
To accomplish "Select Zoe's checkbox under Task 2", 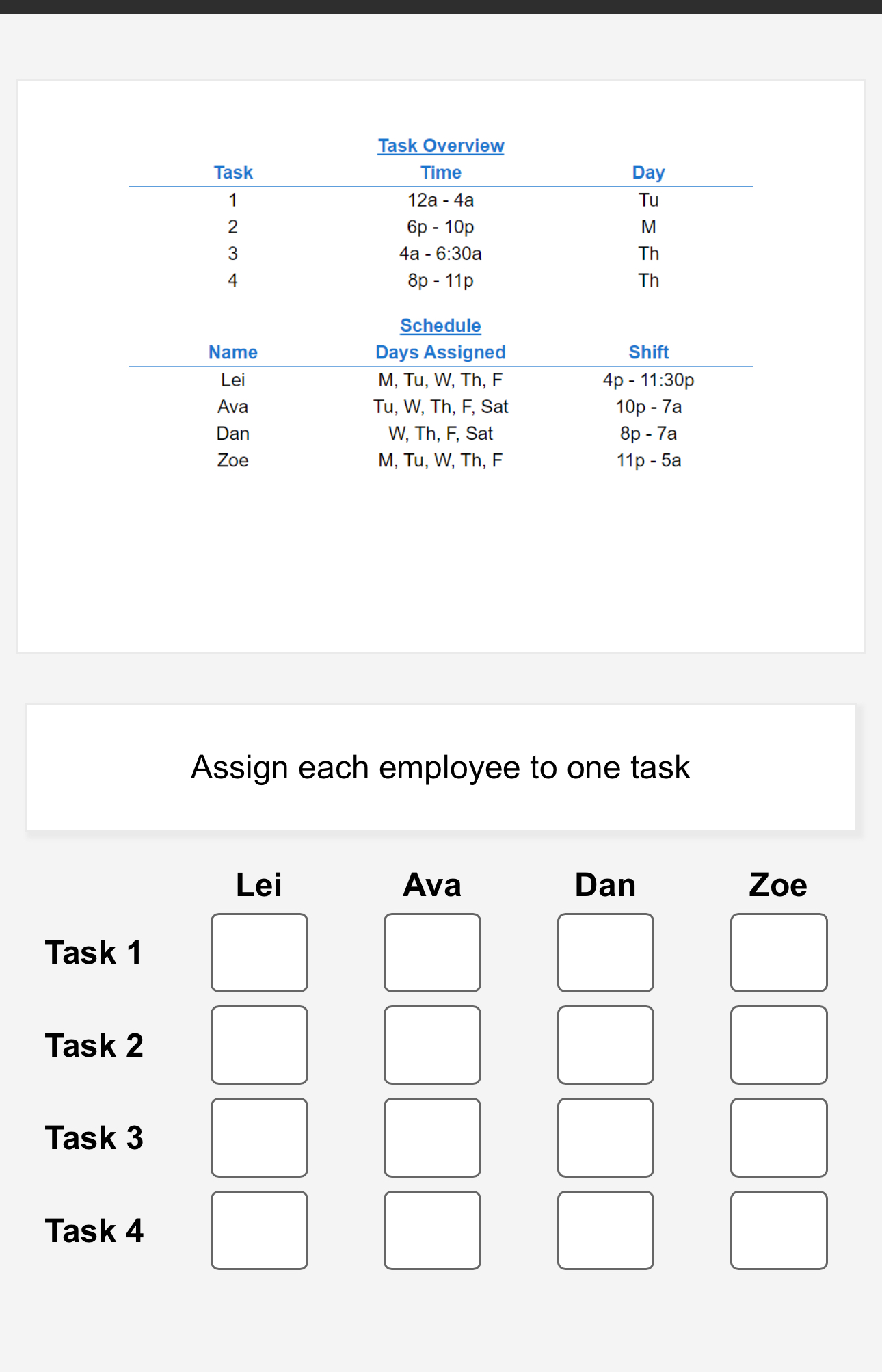I will (779, 1045).
